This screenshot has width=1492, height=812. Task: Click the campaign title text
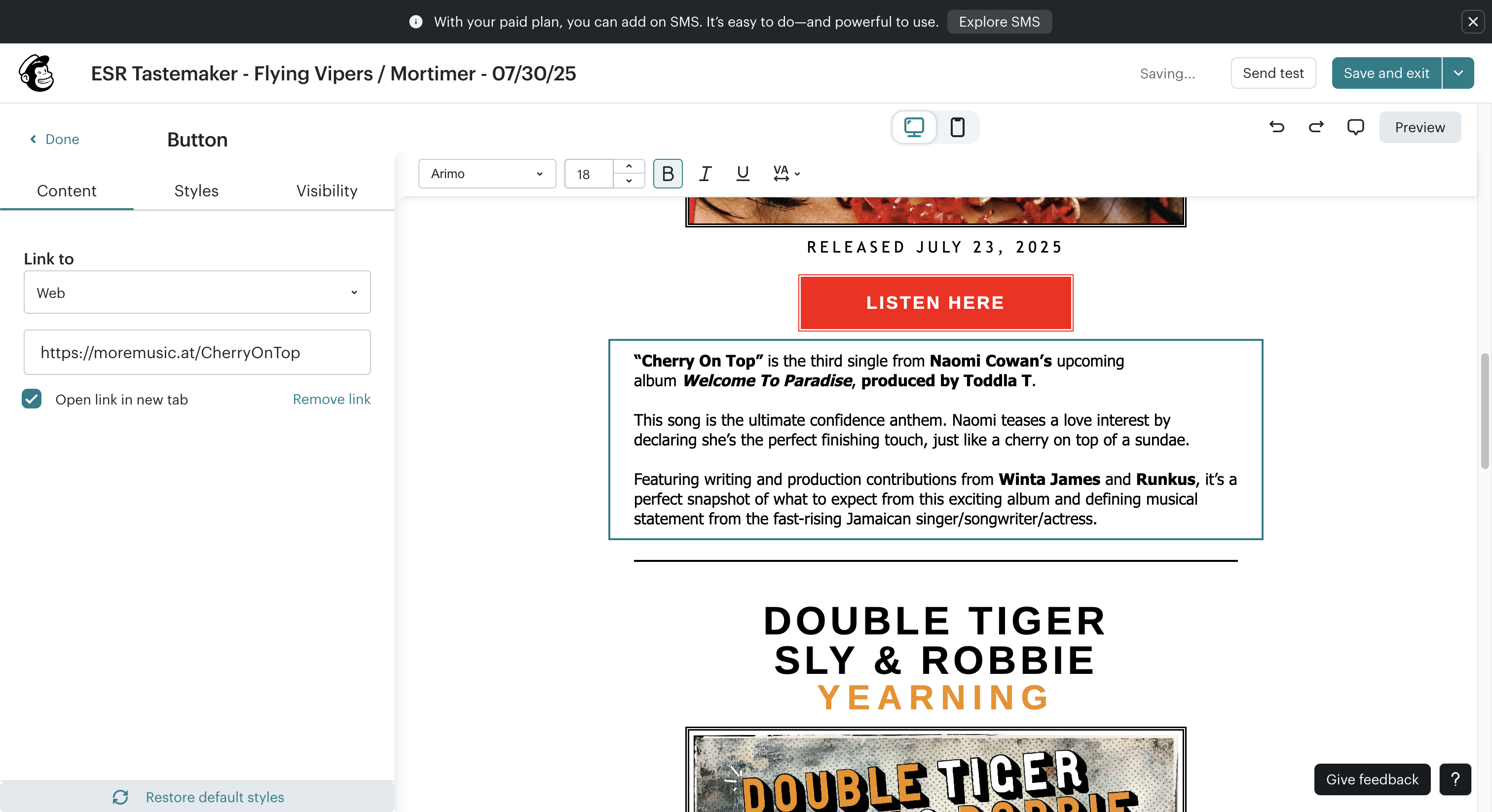coord(333,73)
